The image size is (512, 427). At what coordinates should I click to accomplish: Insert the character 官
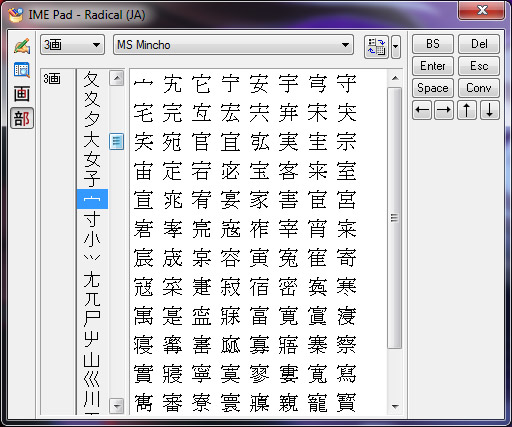click(x=201, y=142)
